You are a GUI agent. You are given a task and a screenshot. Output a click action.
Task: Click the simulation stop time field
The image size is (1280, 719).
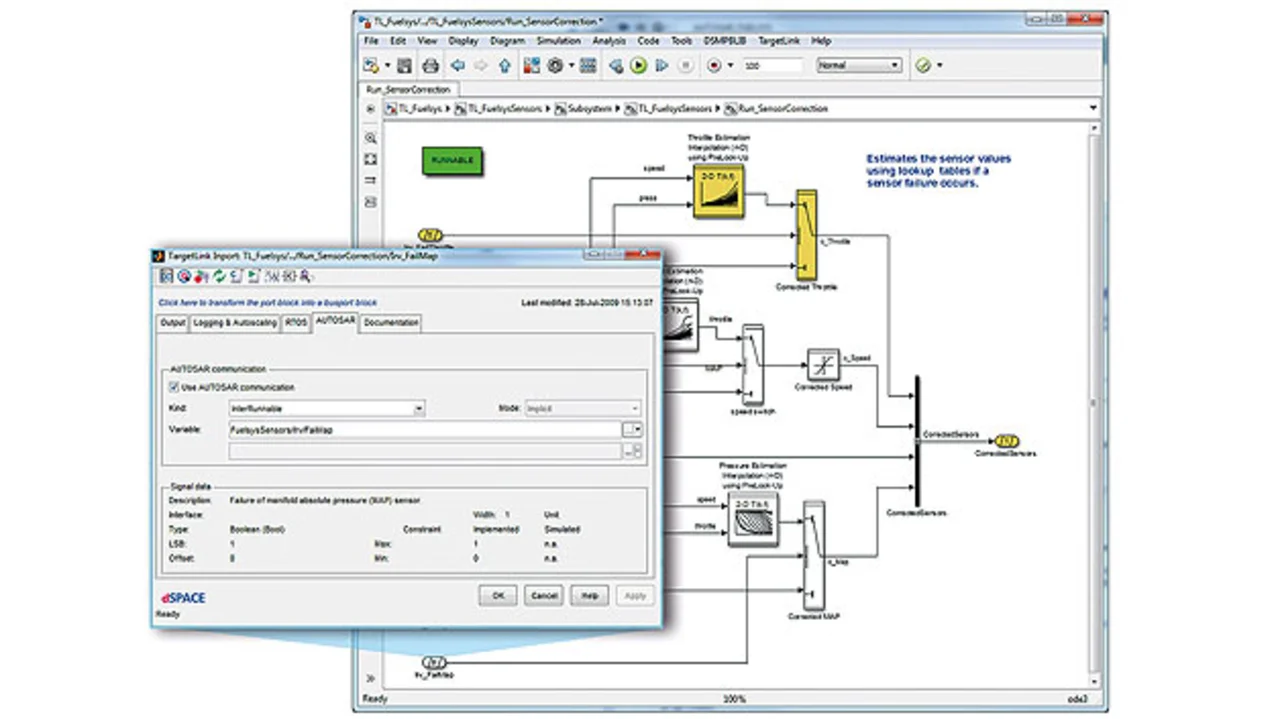click(x=773, y=65)
